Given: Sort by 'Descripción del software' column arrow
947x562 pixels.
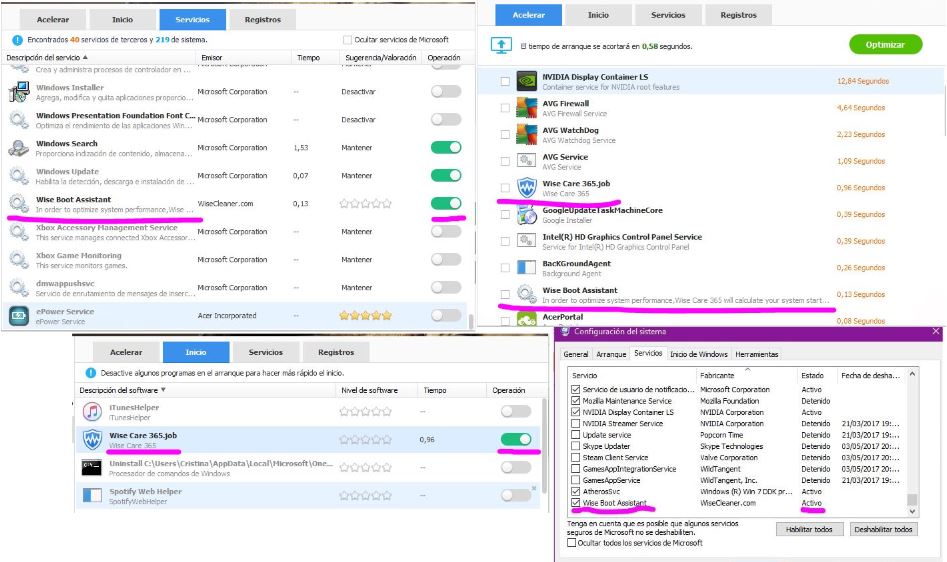Looking at the screenshot, I should 163,390.
